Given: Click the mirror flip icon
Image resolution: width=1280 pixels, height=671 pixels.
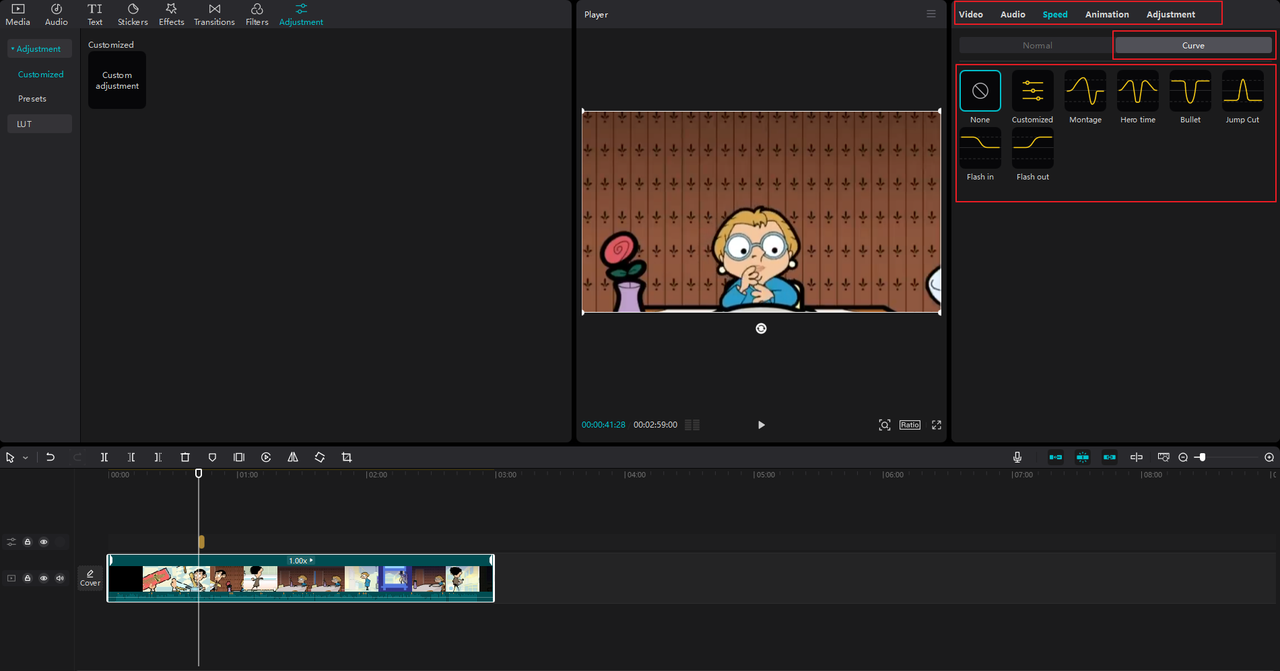Looking at the screenshot, I should point(293,457).
